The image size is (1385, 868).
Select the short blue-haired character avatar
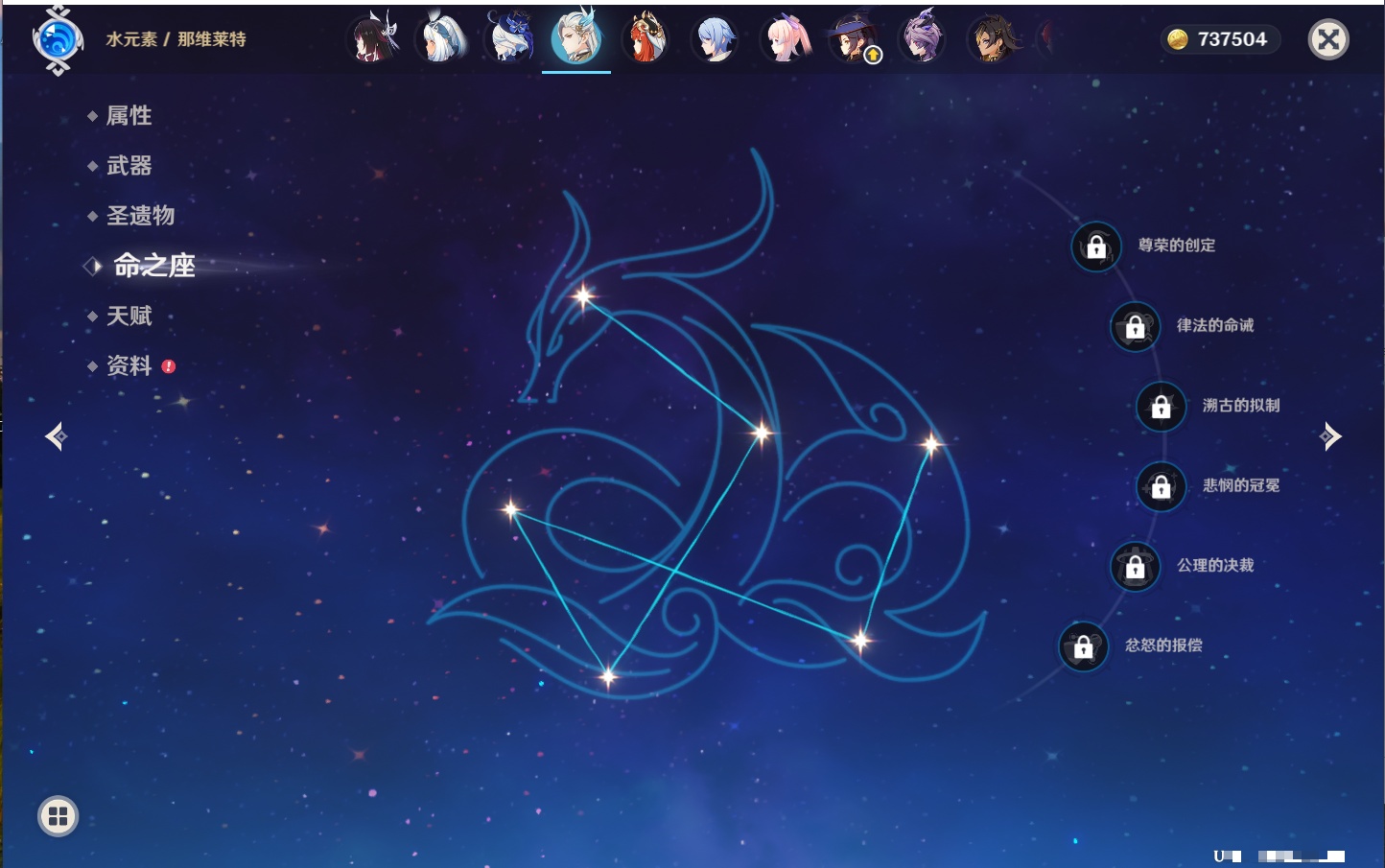(716, 39)
